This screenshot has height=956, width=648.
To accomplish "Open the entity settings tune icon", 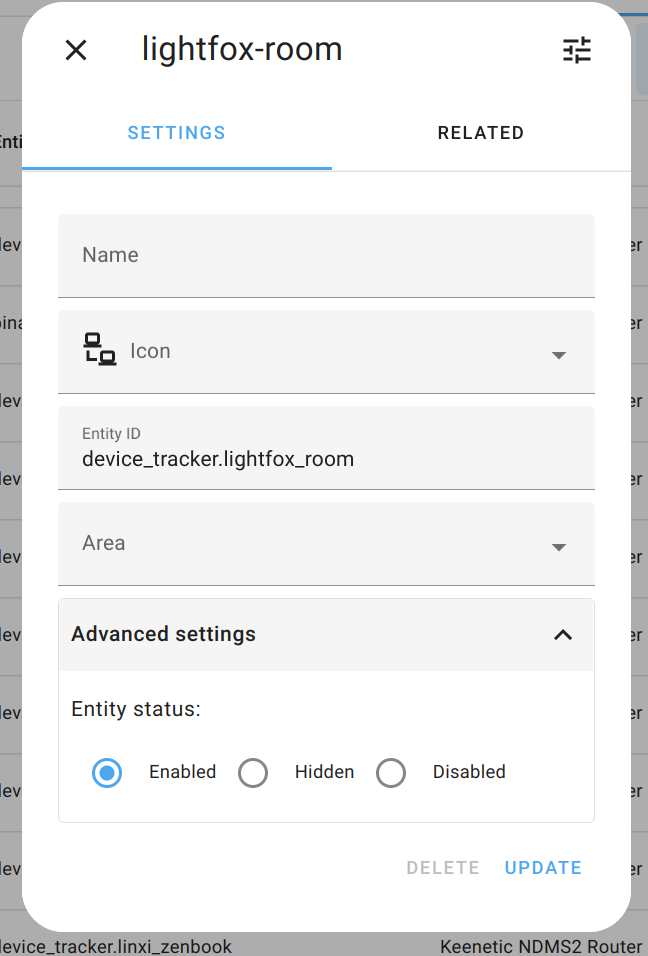I will [x=577, y=50].
